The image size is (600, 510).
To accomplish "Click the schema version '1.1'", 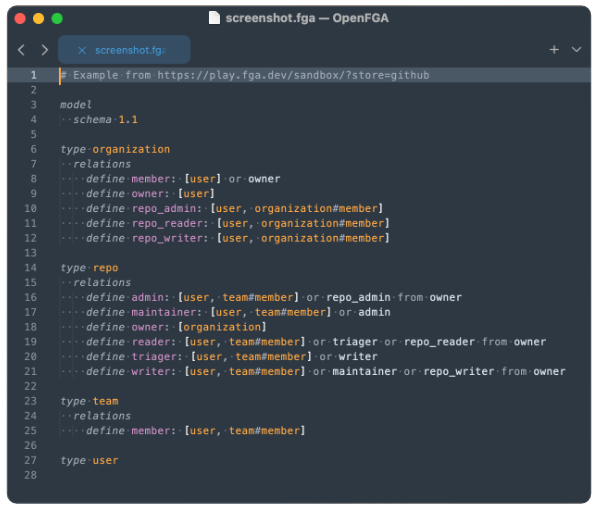I will click(128, 120).
